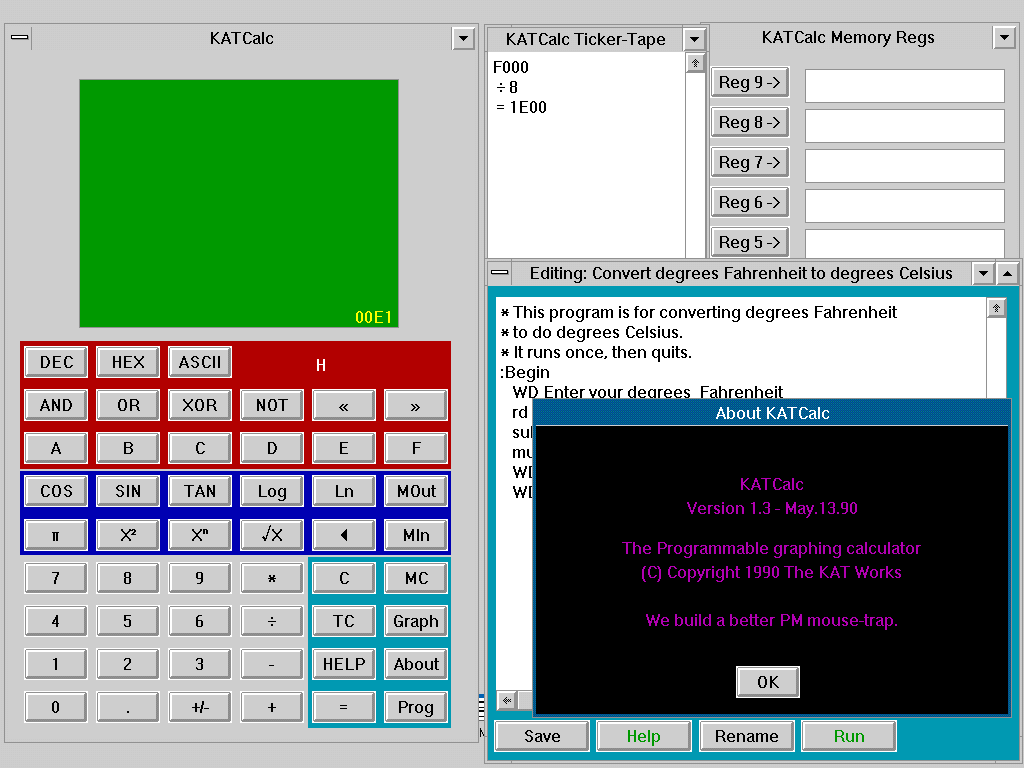Open the Prog programming key

[416, 707]
